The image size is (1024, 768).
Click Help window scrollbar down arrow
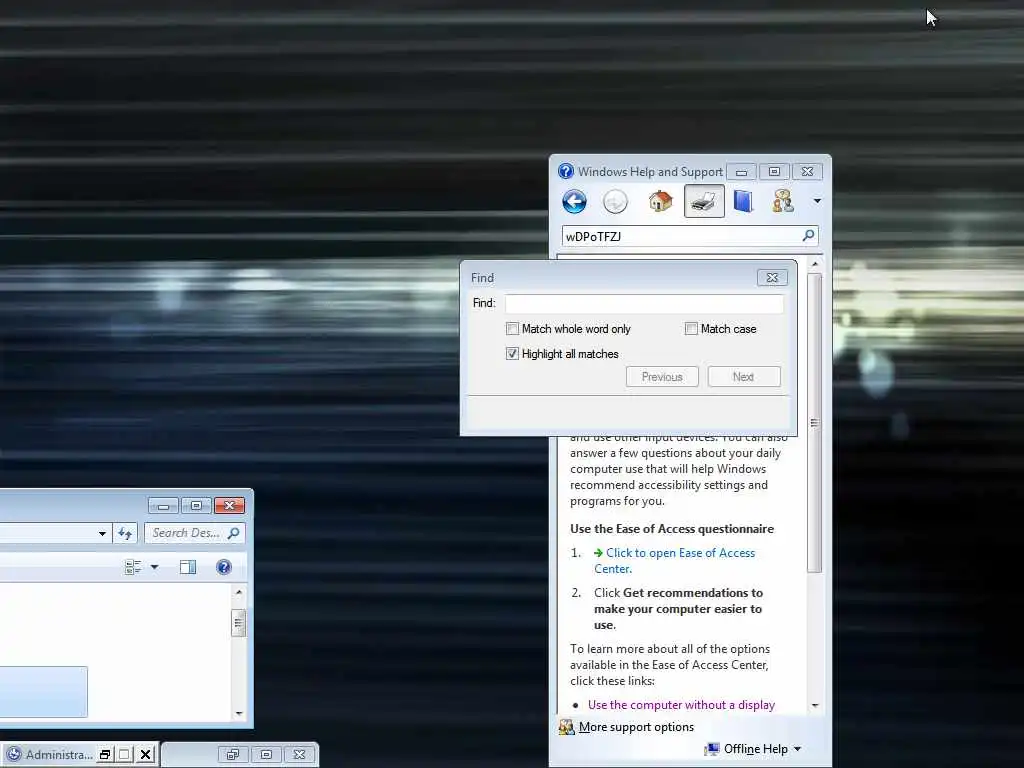pyautogui.click(x=814, y=705)
